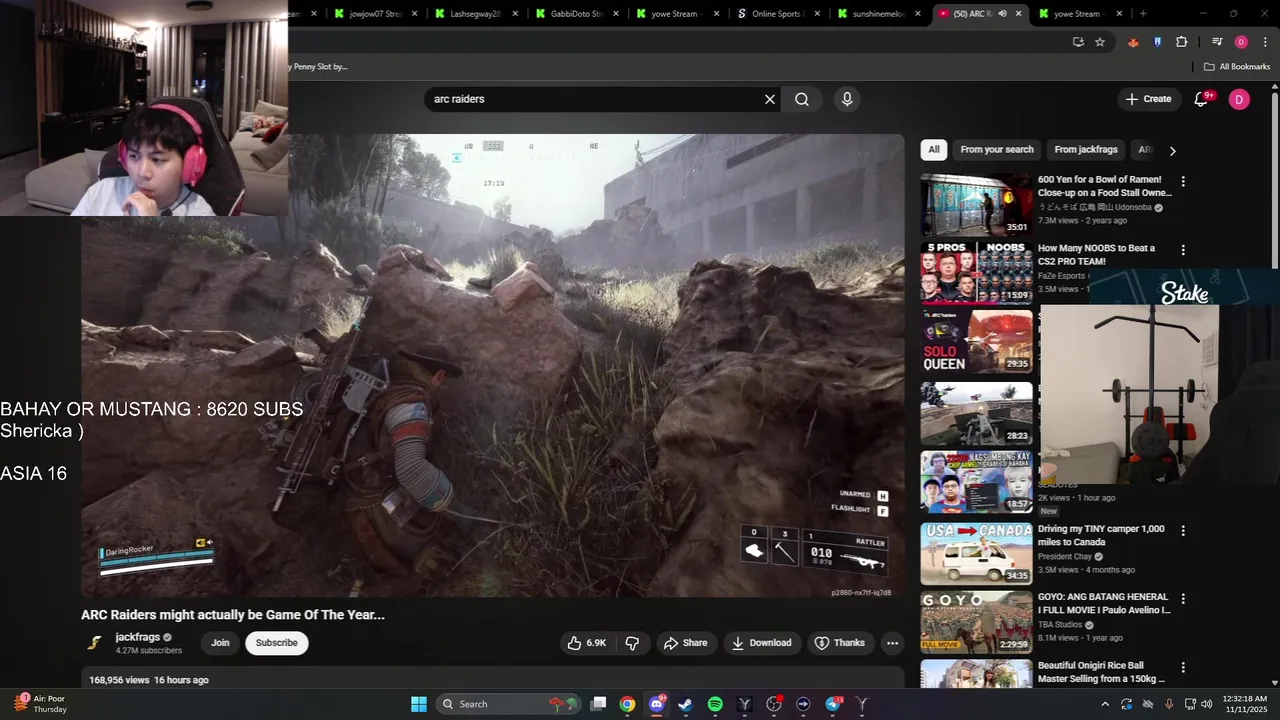Show more filter chips with right chevron
The image size is (1280, 720).
[1172, 151]
